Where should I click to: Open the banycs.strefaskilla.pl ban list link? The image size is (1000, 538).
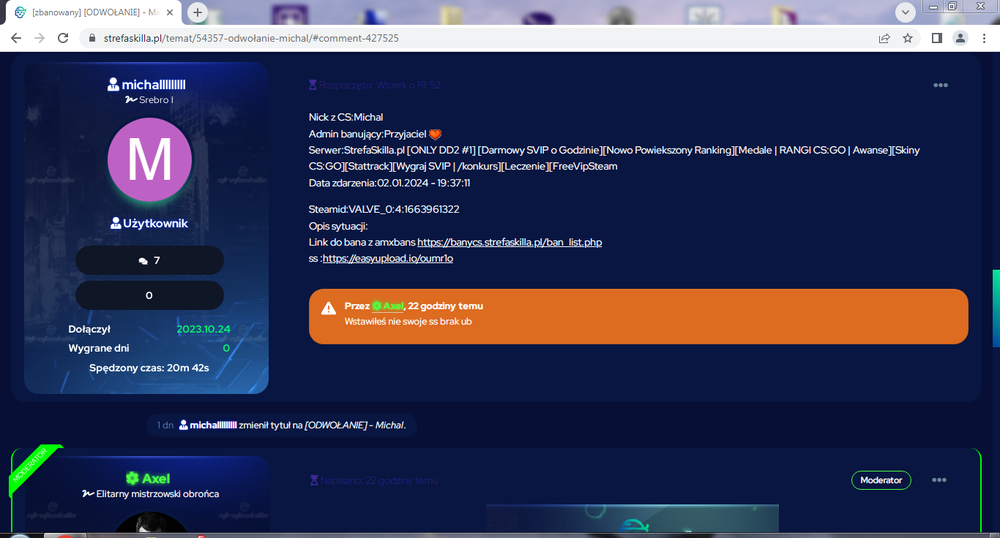[510, 242]
